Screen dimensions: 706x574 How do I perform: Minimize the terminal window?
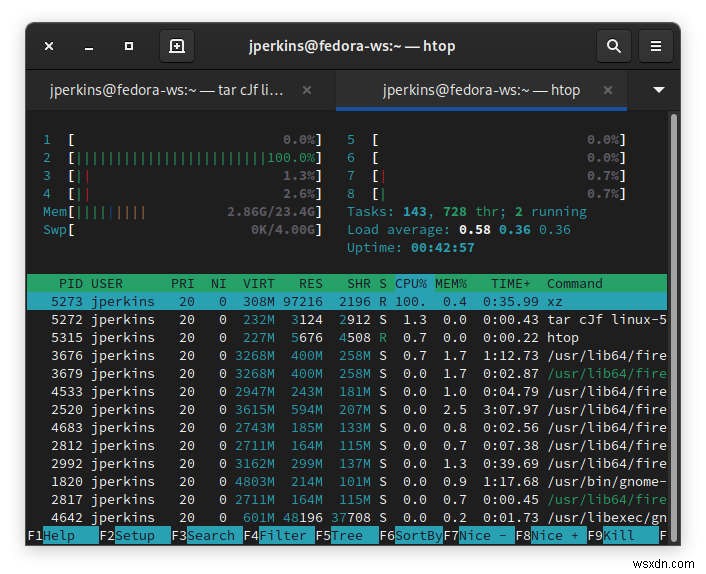89,47
